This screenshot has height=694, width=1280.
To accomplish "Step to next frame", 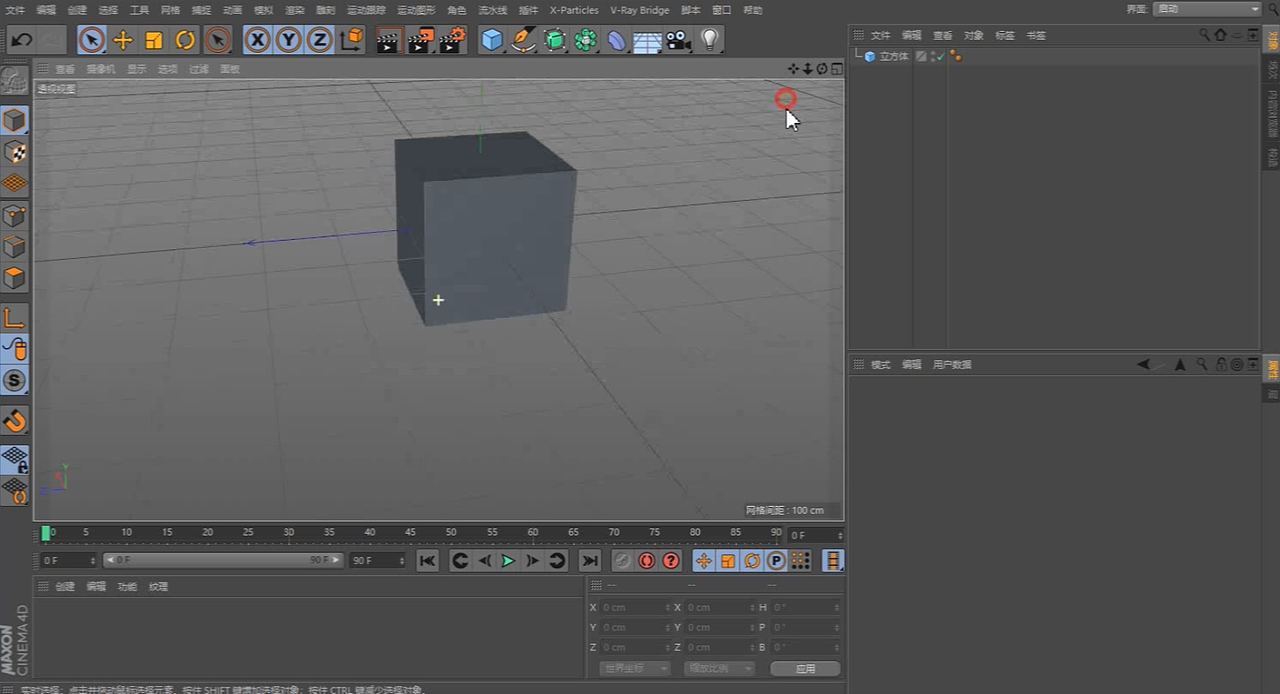I will pos(533,561).
